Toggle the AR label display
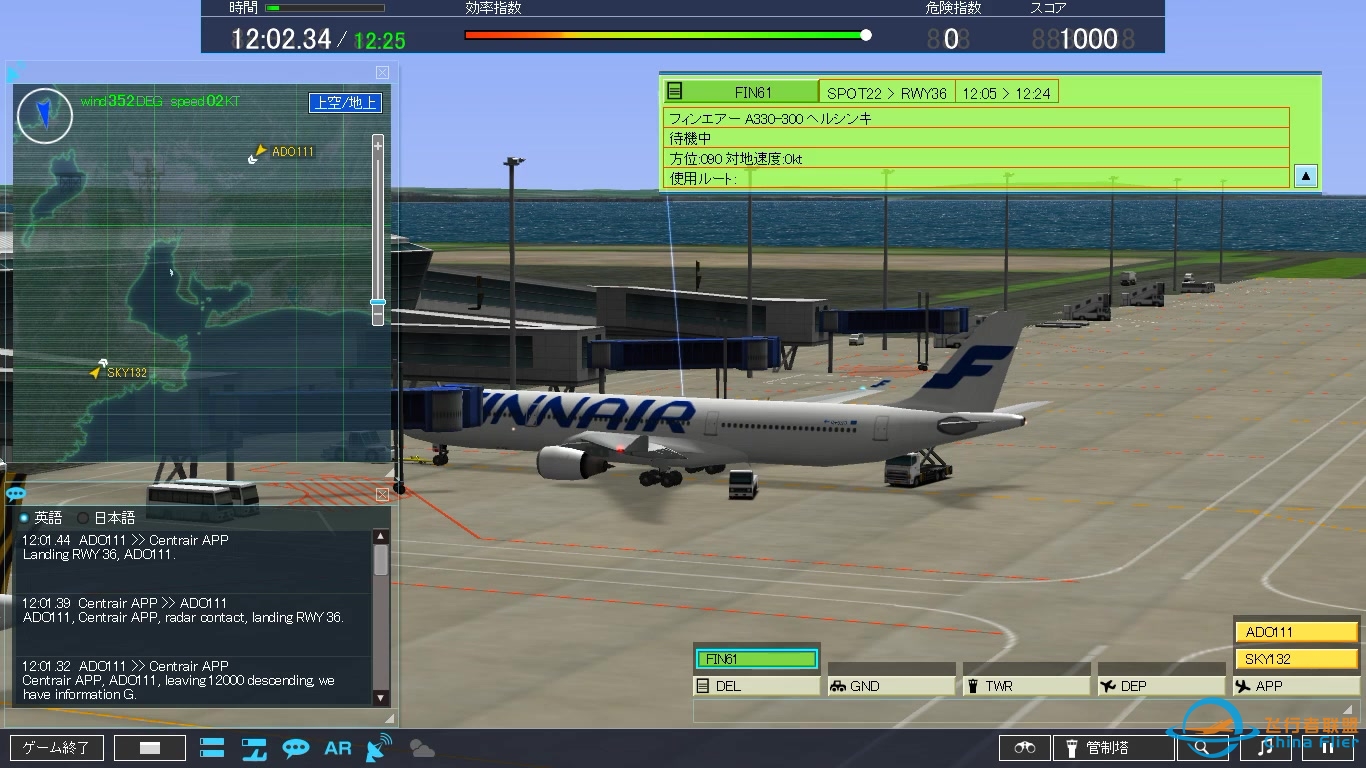Screen dimensions: 1366x768 click(x=338, y=748)
